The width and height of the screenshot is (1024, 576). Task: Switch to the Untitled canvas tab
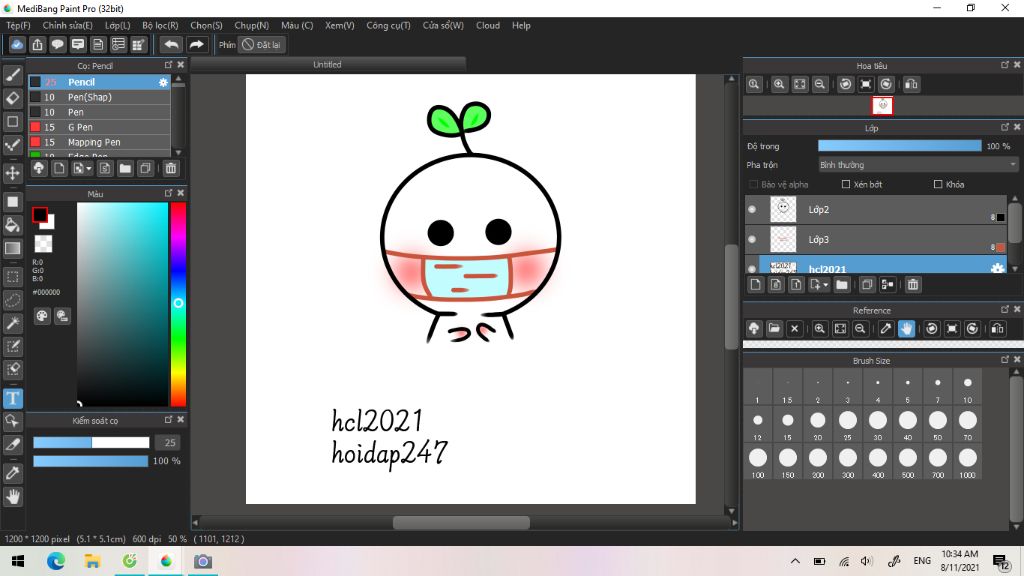327,65
